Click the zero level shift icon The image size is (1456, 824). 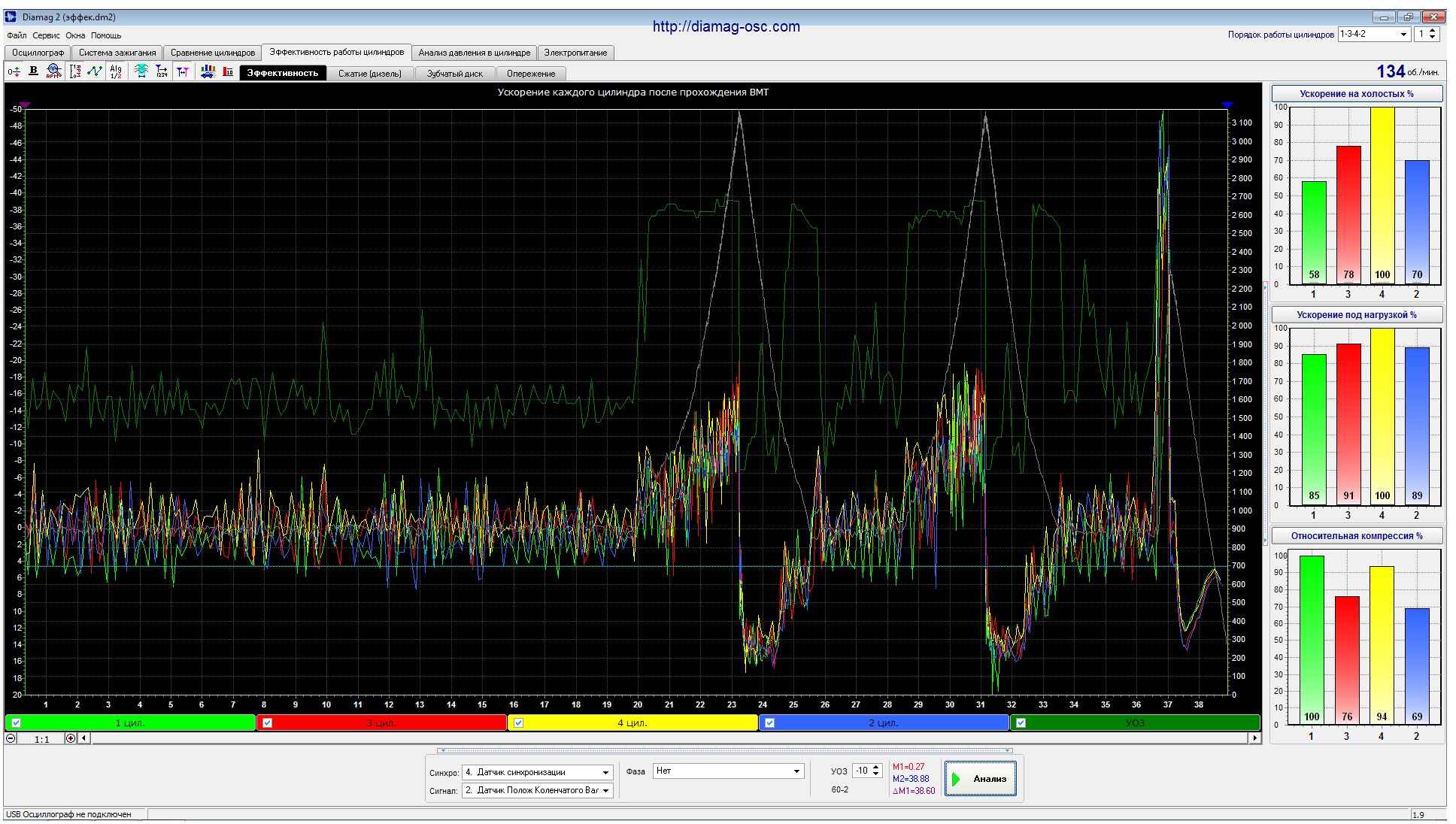[14, 71]
